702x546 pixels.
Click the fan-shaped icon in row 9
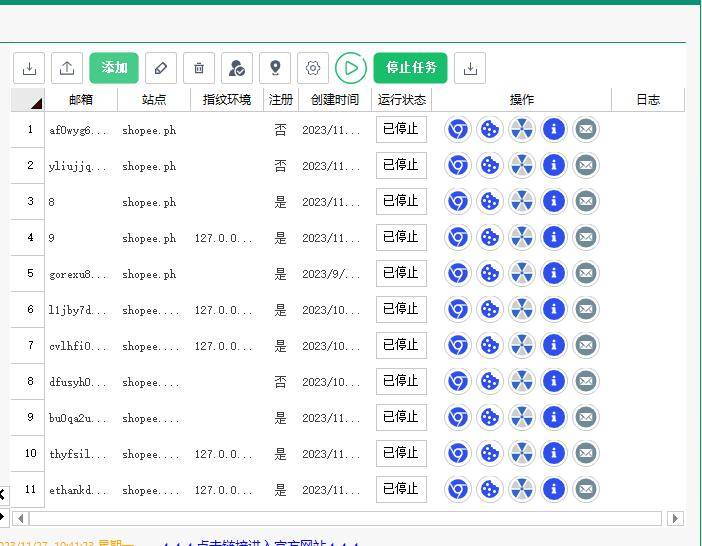click(522, 417)
